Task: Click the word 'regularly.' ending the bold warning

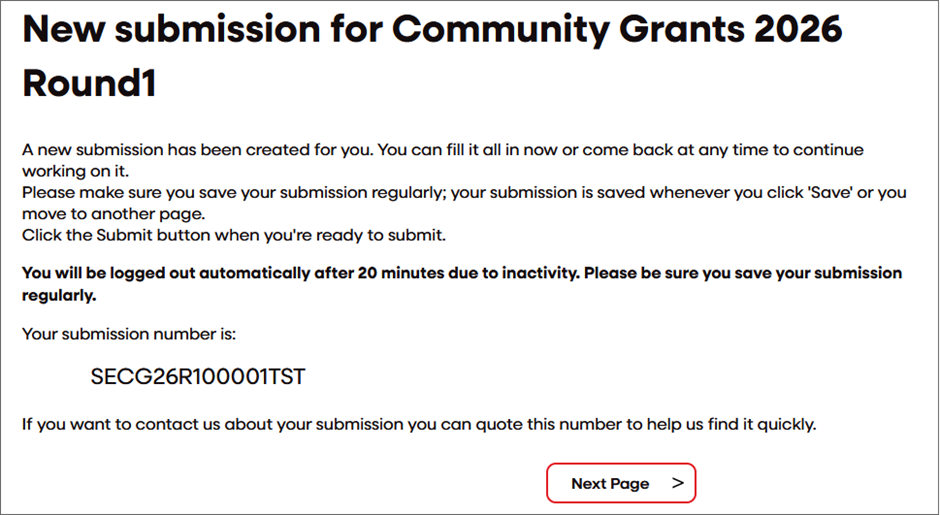Action: coord(59,295)
